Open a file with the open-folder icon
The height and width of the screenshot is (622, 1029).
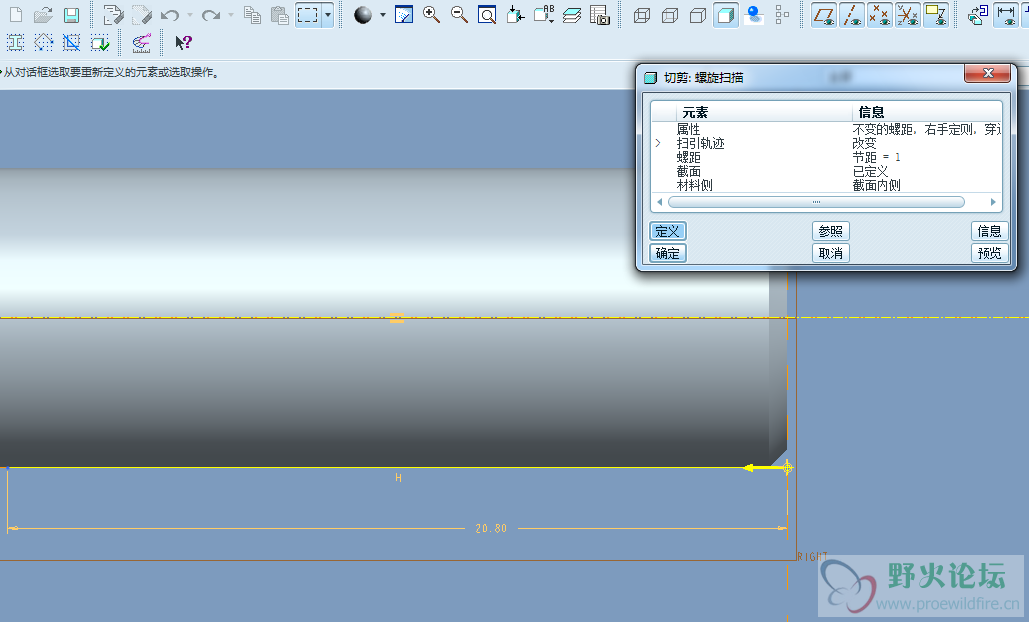43,14
